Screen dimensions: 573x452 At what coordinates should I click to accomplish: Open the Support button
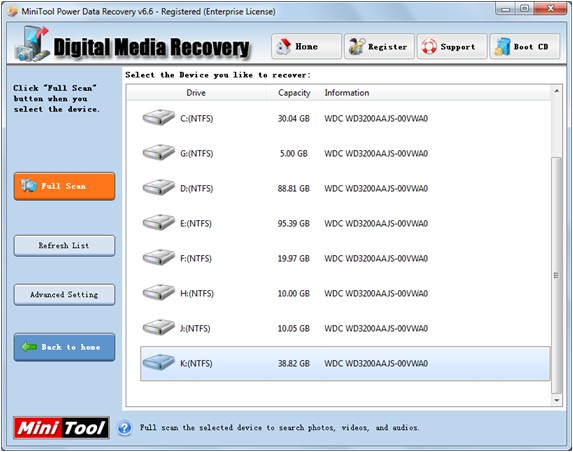coord(452,46)
